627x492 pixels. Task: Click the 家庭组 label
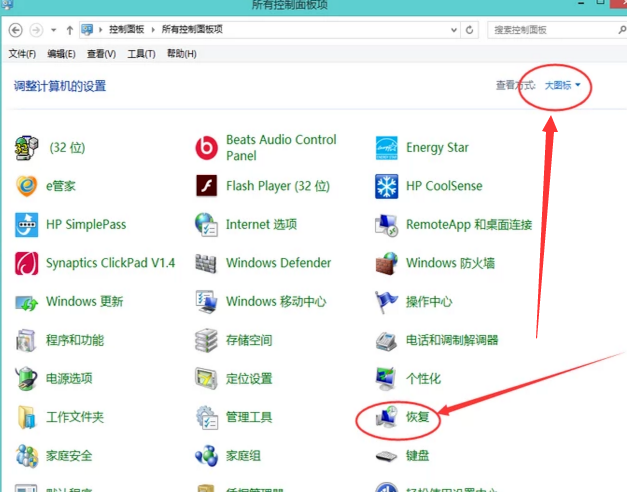tap(244, 456)
